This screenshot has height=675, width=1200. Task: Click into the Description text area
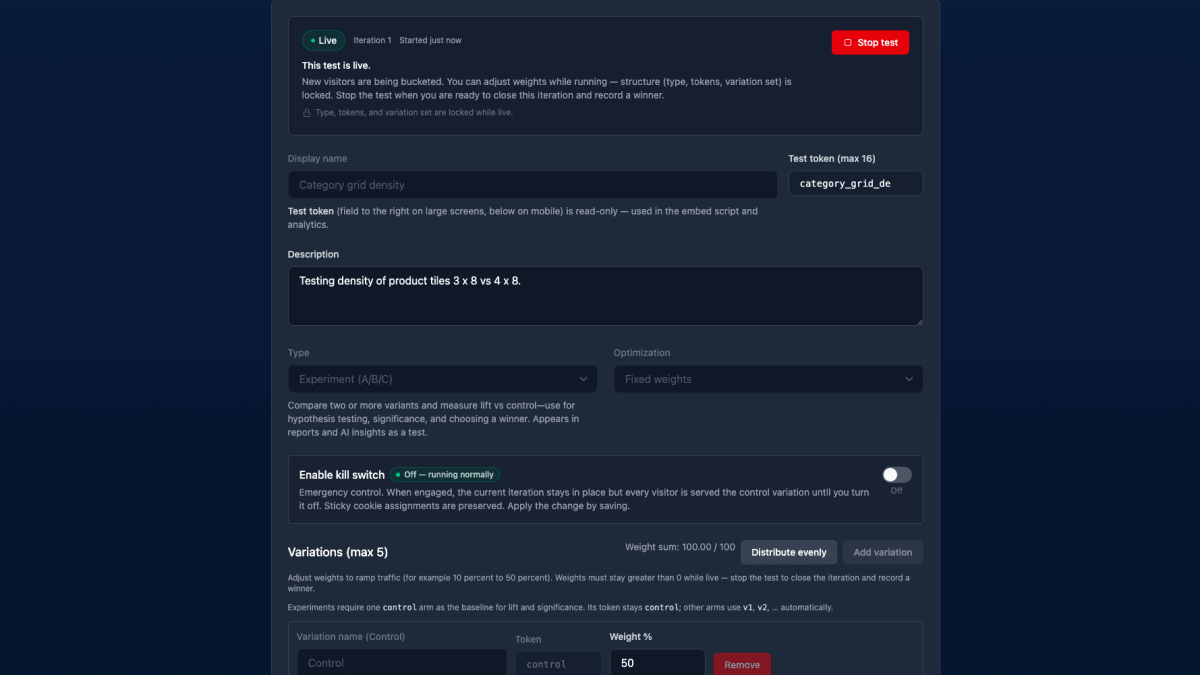tap(605, 296)
